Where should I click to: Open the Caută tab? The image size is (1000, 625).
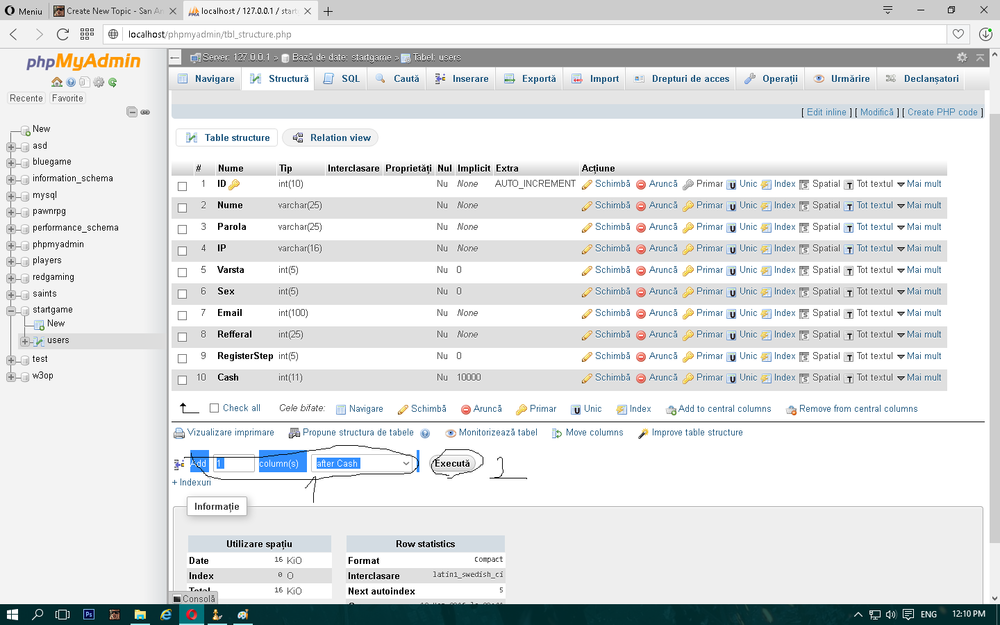397,79
